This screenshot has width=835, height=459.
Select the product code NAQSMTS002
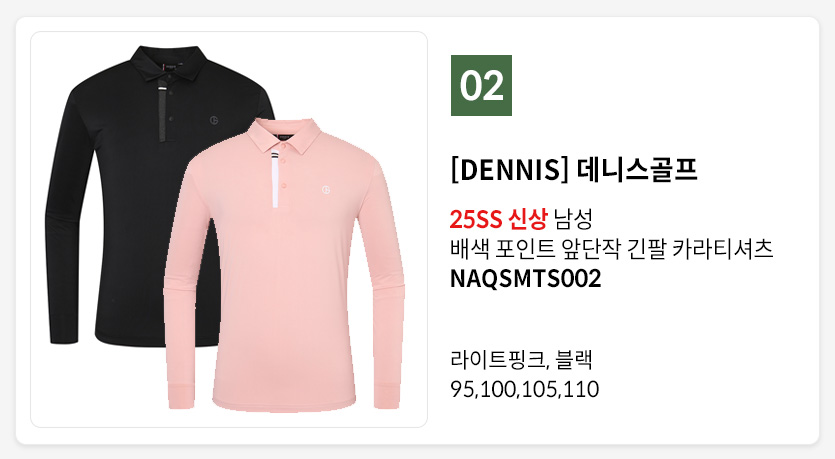coord(526,278)
